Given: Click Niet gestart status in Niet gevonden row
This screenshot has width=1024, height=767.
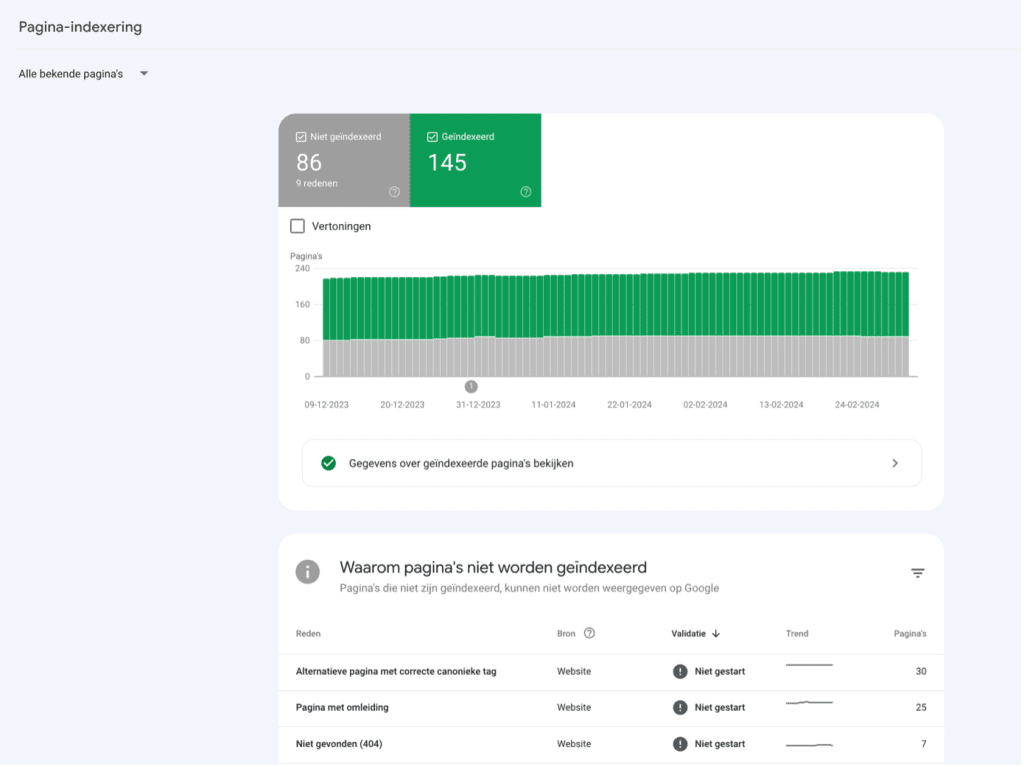Looking at the screenshot, I should click(720, 744).
